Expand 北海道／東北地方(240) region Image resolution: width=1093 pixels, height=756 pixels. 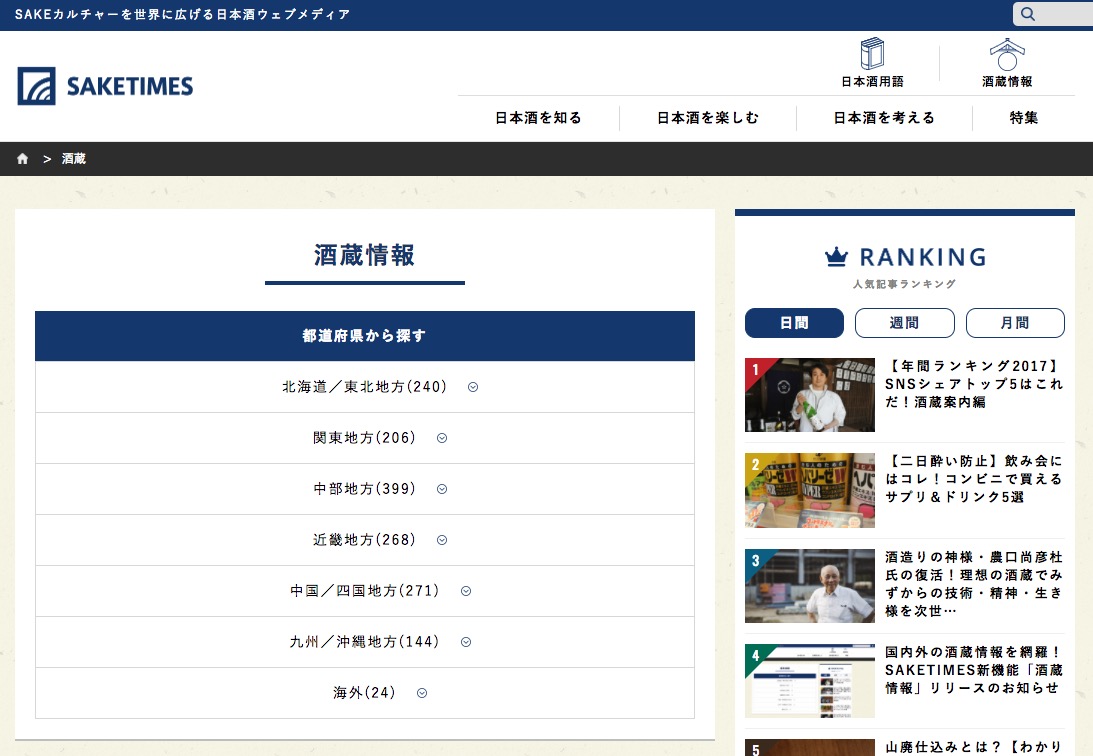pos(365,387)
